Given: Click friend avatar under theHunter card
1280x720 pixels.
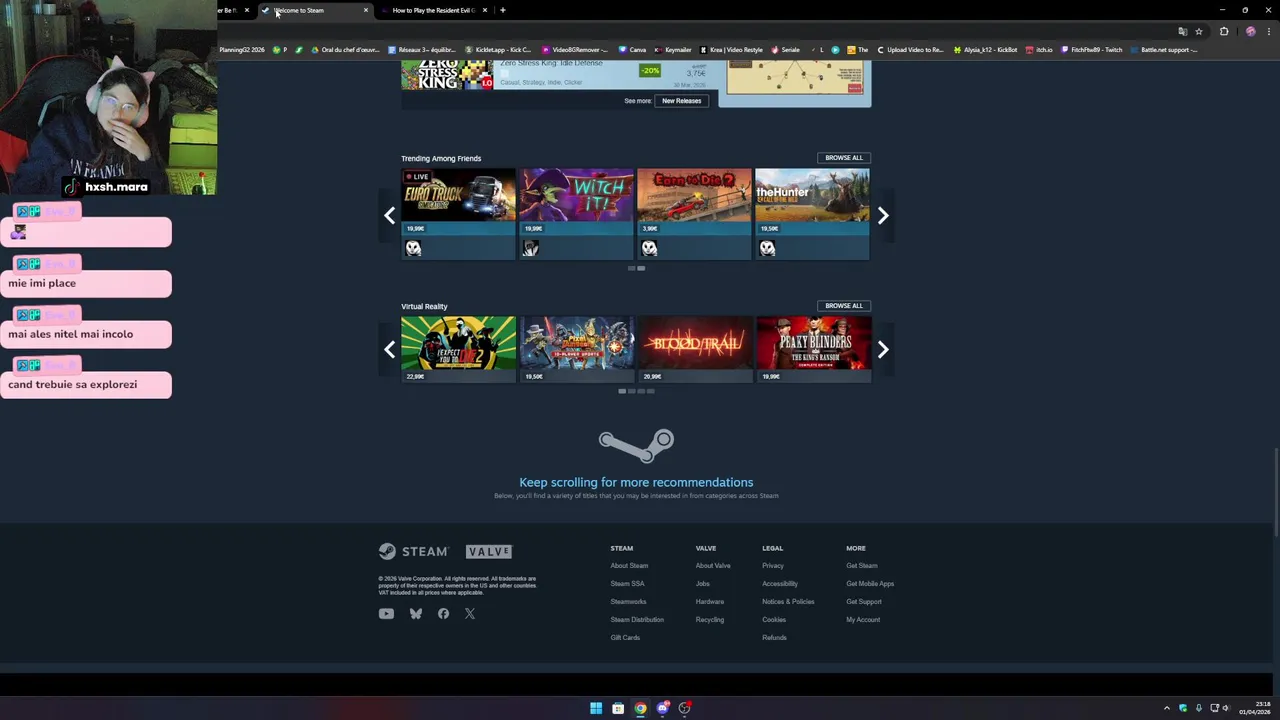Looking at the screenshot, I should click(767, 248).
